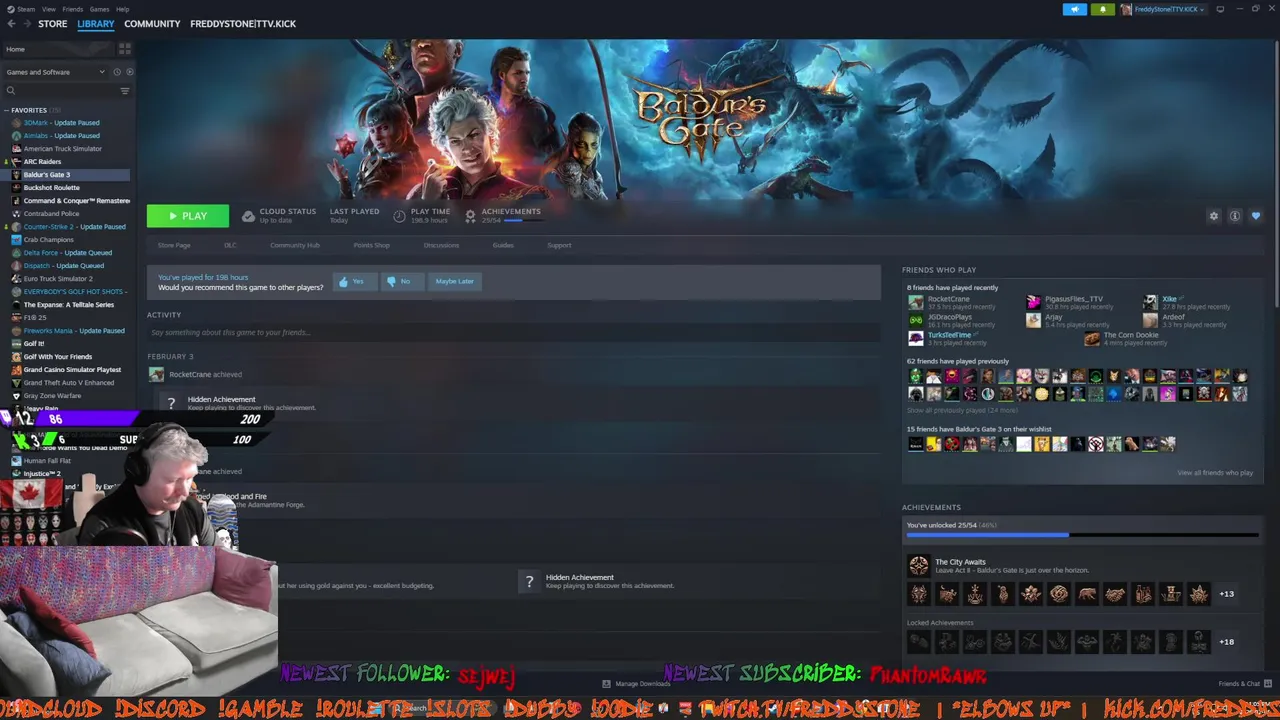
Task: Click the achievements gear badge icon
Action: click(470, 216)
